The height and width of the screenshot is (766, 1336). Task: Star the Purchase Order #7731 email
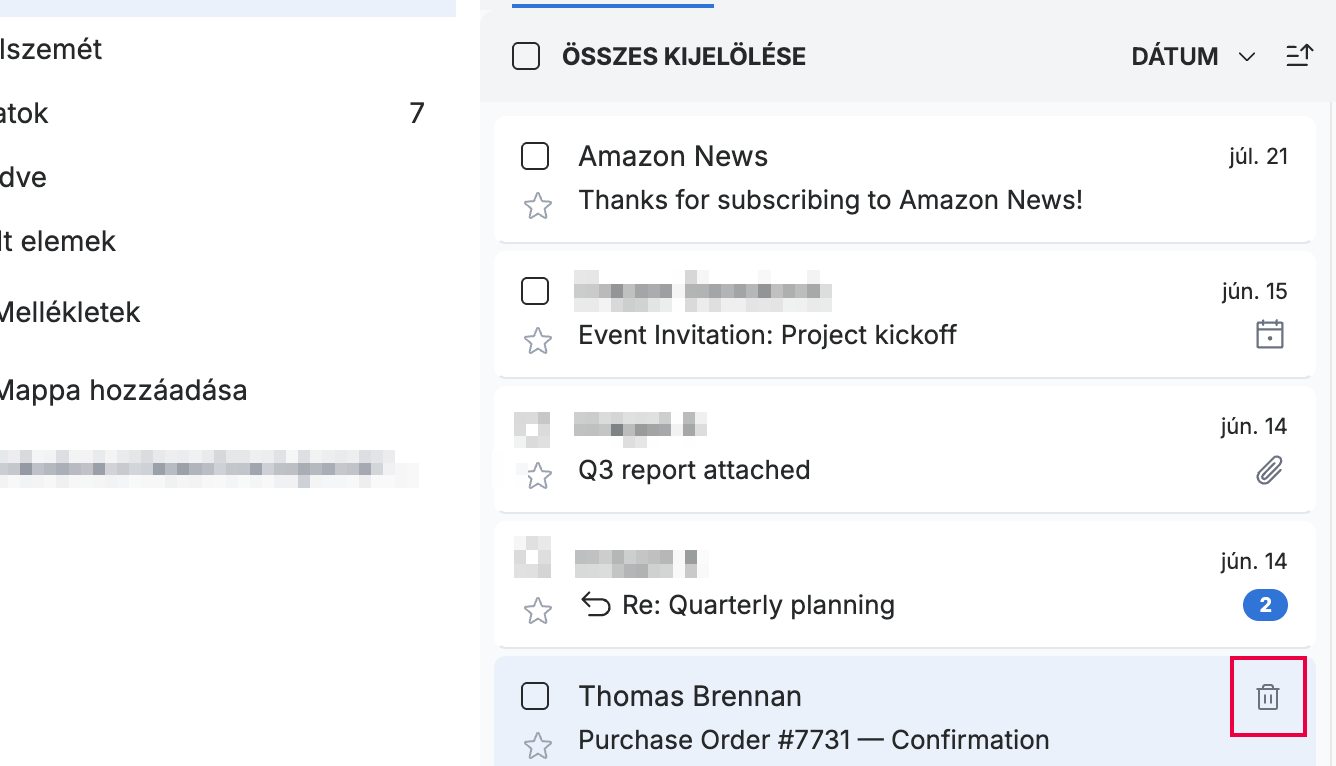538,745
